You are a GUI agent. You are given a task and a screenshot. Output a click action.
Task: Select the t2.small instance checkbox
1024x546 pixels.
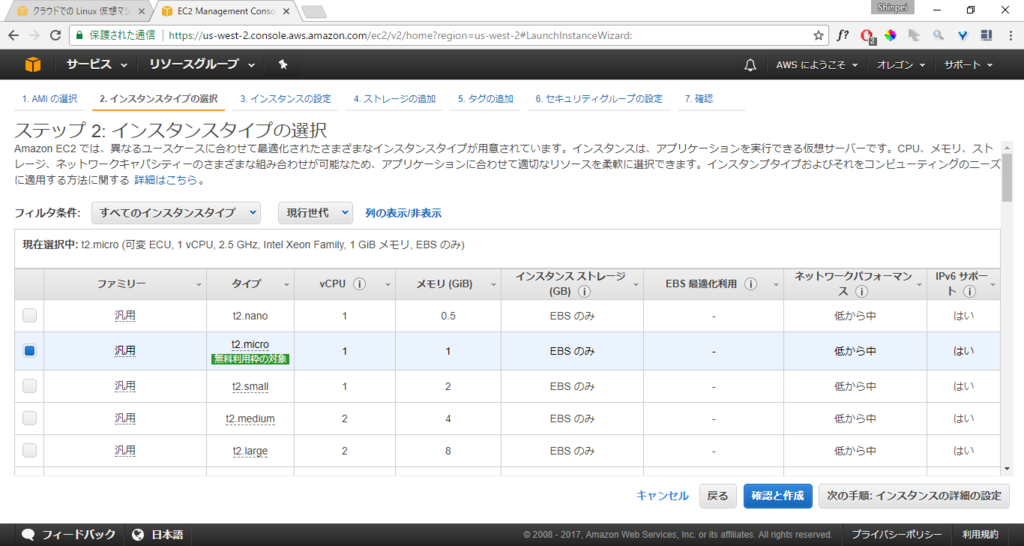(29, 386)
